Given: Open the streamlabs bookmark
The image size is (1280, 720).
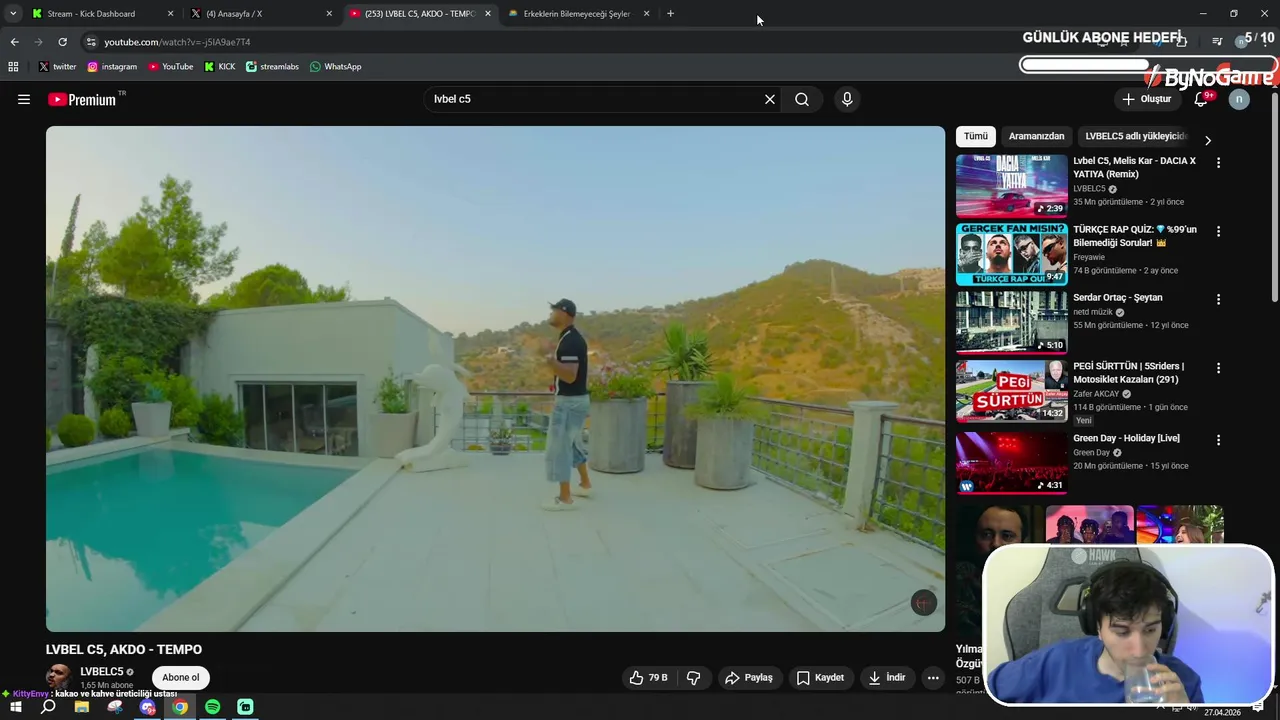Looking at the screenshot, I should [x=272, y=67].
